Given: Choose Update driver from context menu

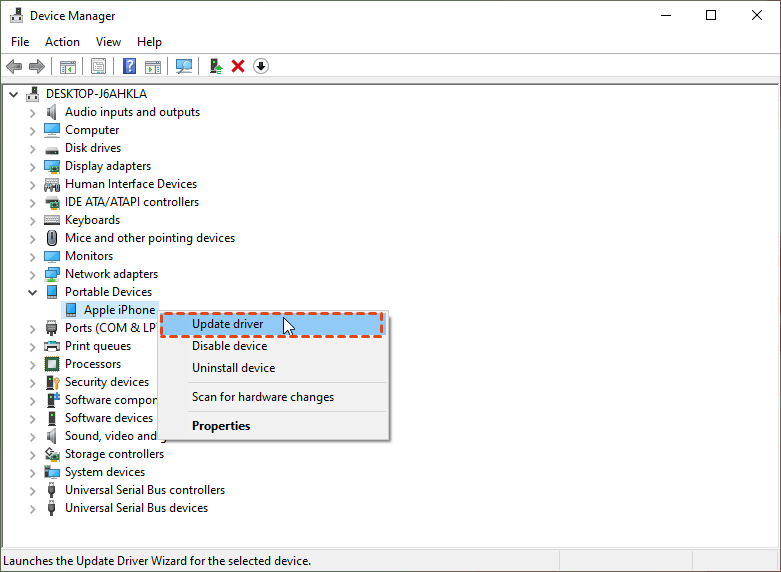Looking at the screenshot, I should pos(272,324).
